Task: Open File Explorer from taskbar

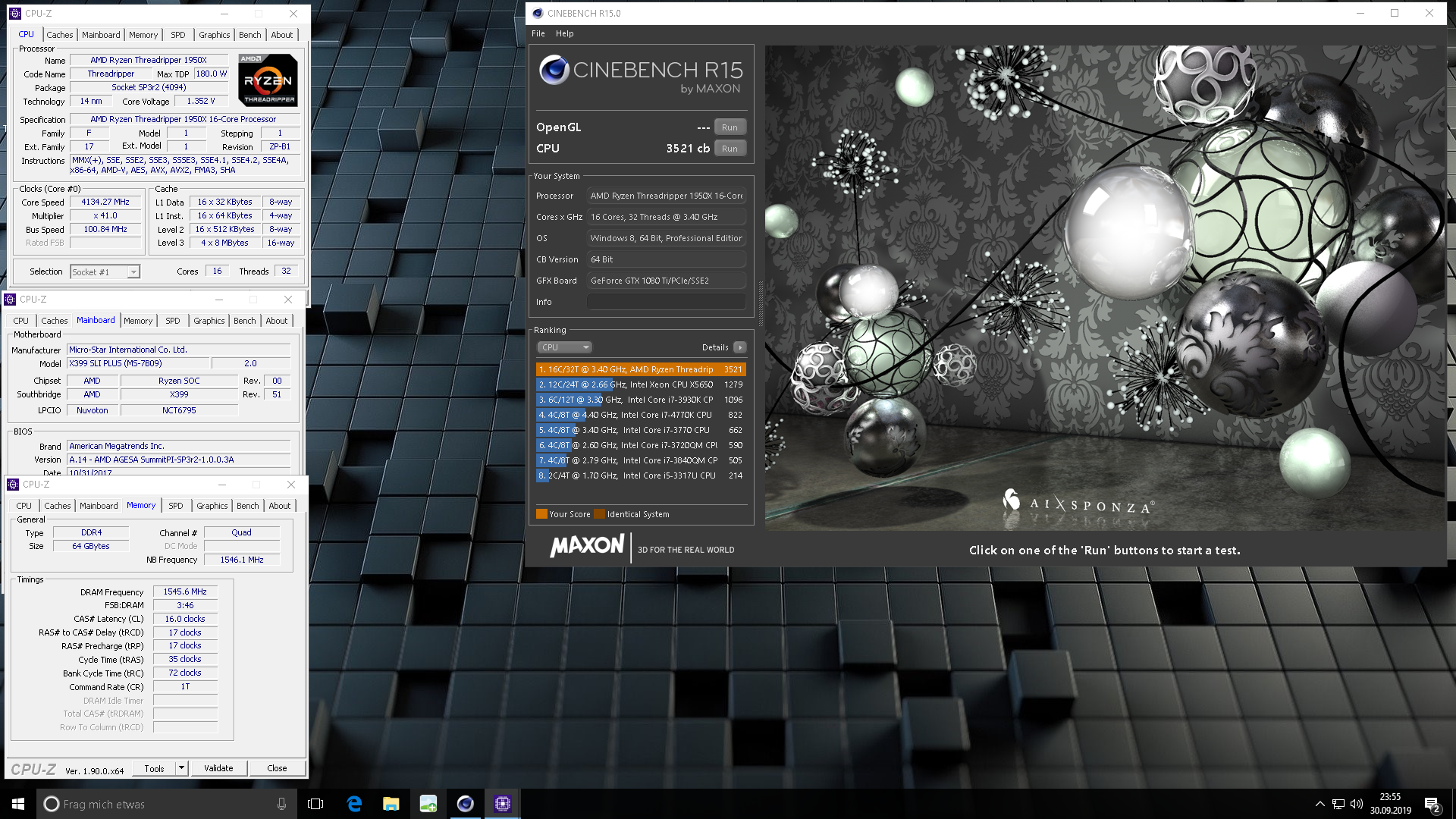Action: coord(391,804)
